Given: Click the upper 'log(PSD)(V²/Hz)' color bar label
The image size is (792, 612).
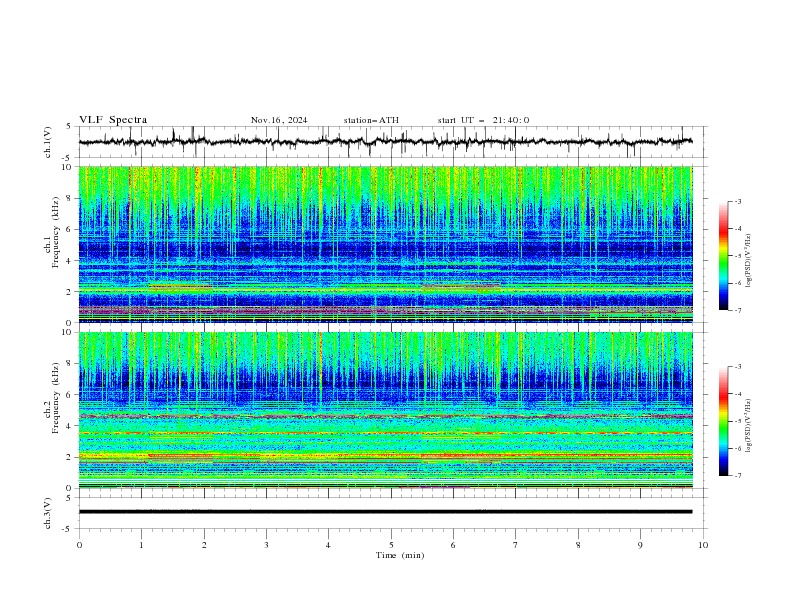Looking at the screenshot, I should click(748, 261).
